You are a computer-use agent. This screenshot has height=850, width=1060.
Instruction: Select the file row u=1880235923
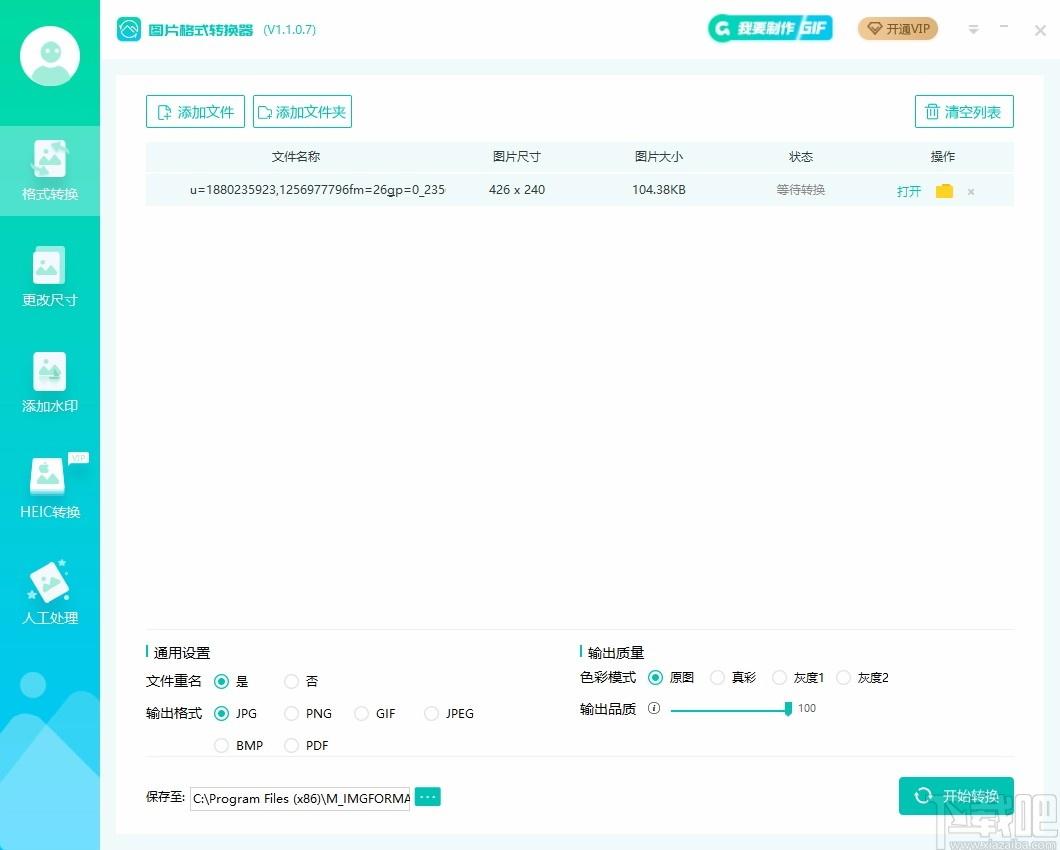point(579,190)
